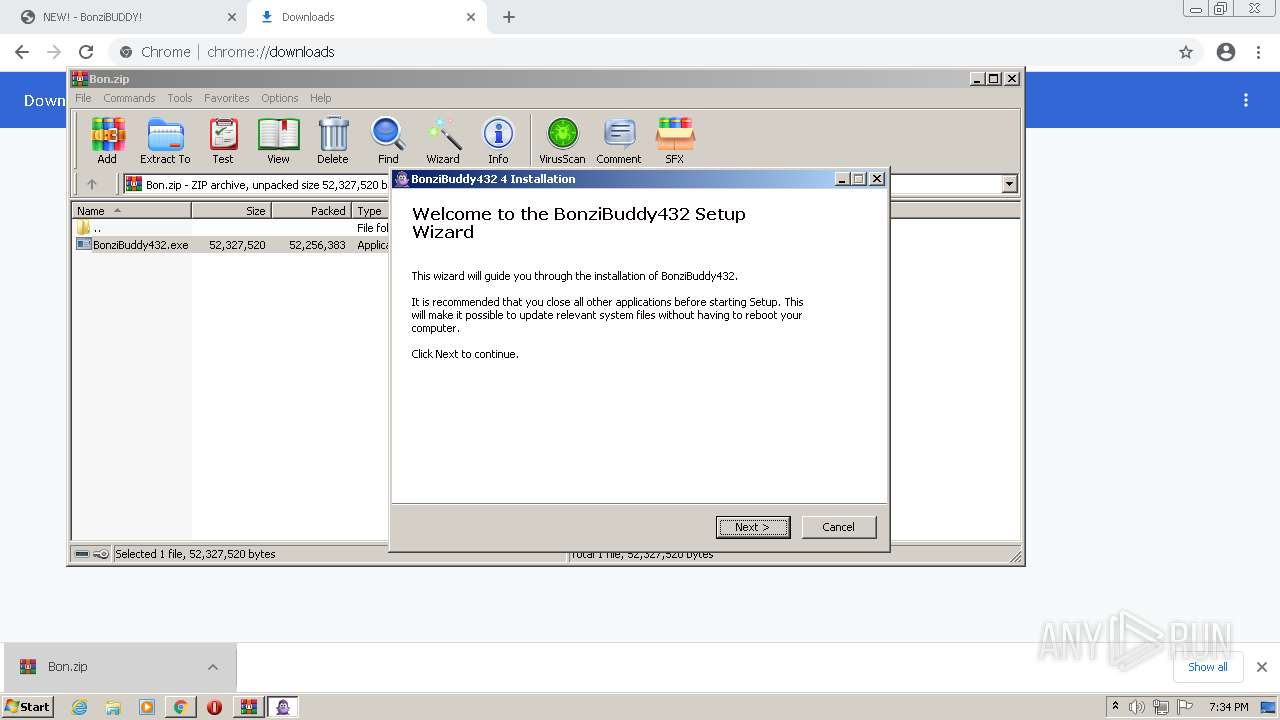The image size is (1280, 720).
Task: Create SFX archive
Action: 675,140
